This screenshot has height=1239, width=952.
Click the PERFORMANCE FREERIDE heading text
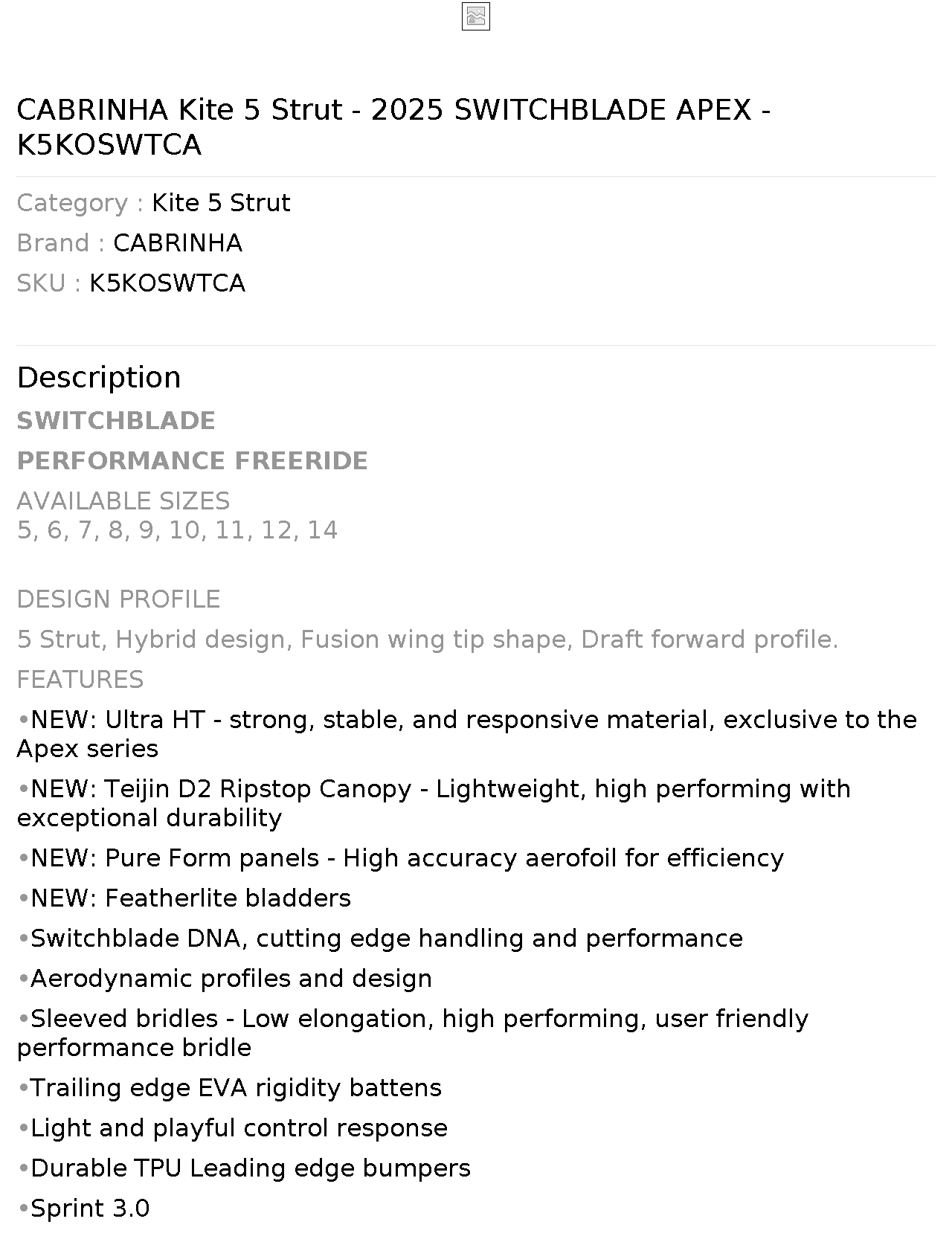pyautogui.click(x=193, y=461)
